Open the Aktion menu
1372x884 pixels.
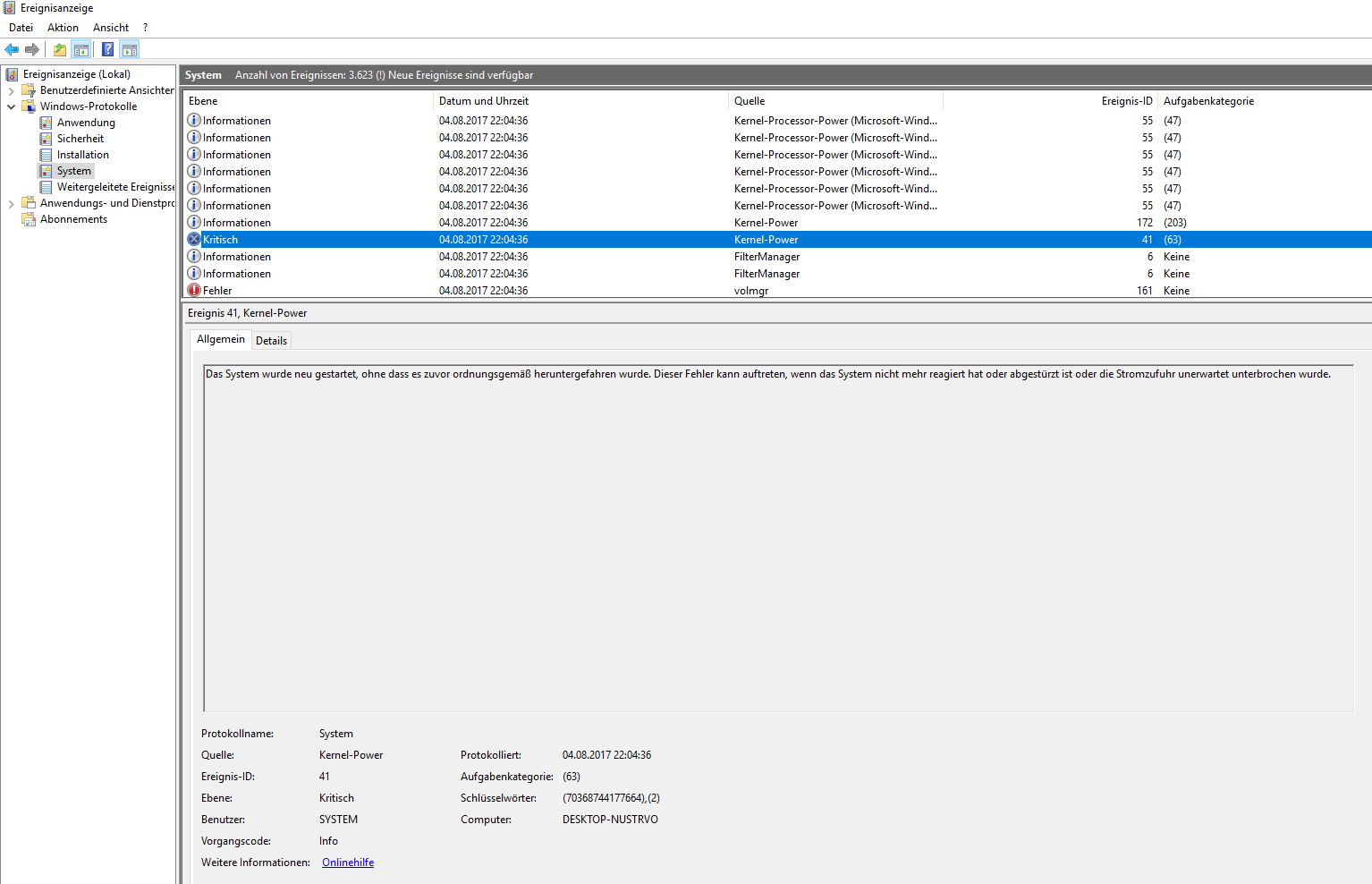point(63,28)
